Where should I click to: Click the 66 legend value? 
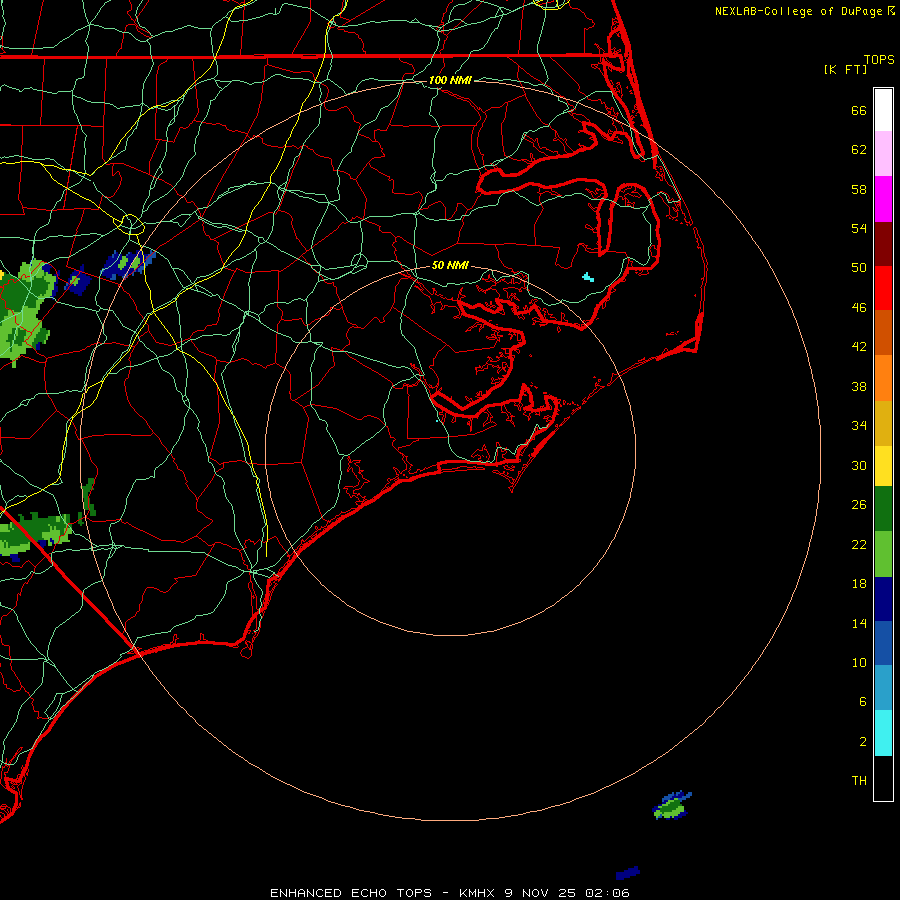[859, 110]
